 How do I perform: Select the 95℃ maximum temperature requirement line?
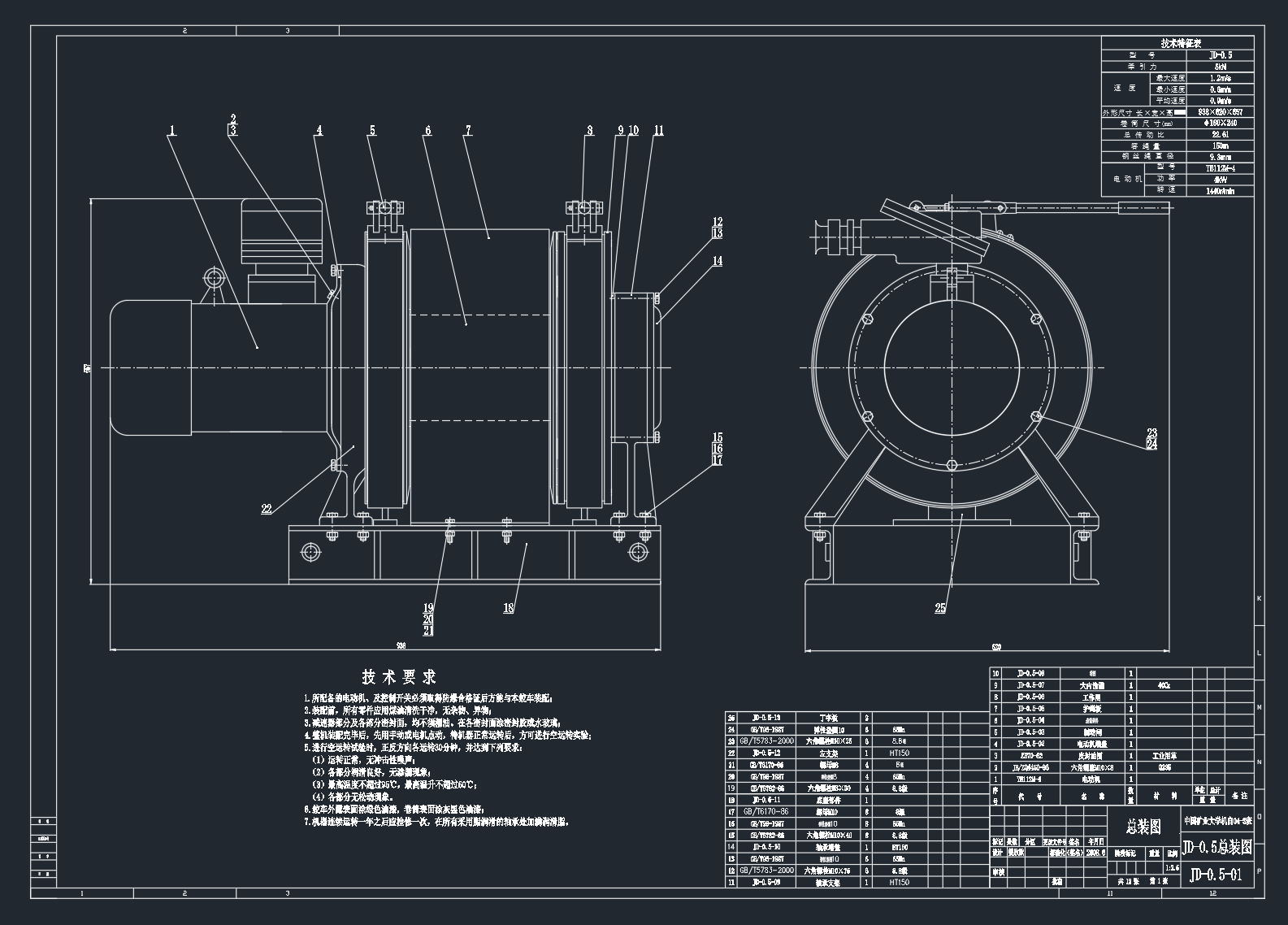click(x=395, y=785)
